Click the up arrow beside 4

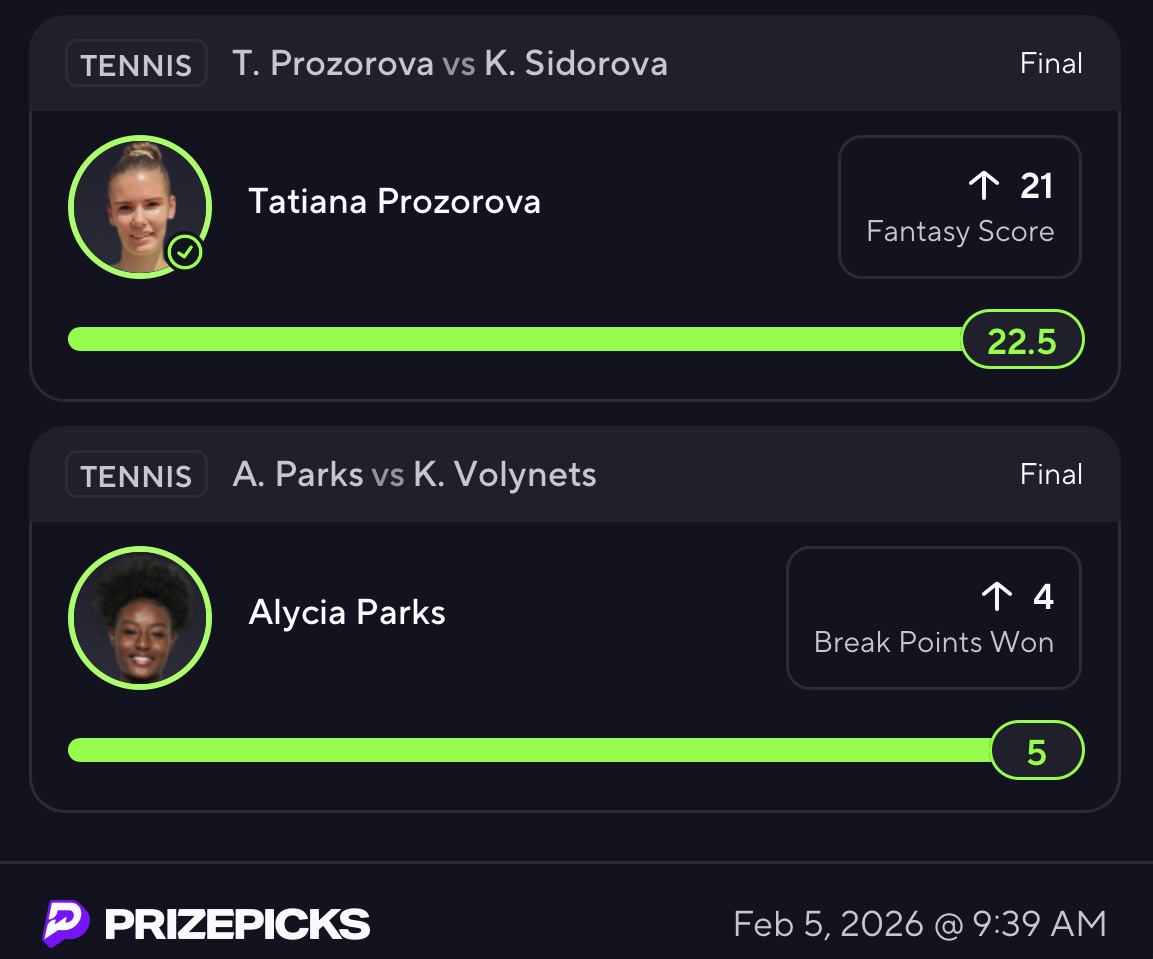(x=996, y=597)
